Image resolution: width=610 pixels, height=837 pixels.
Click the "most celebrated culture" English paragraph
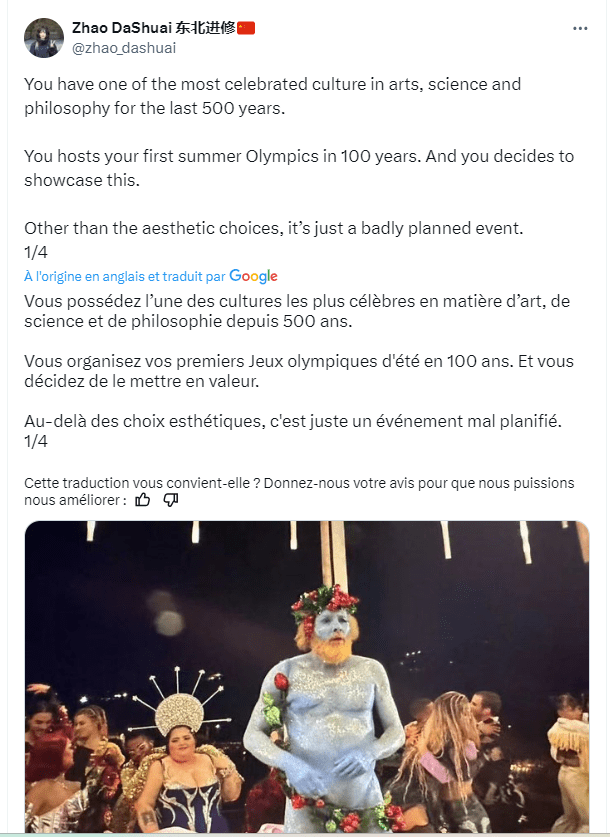tap(272, 96)
